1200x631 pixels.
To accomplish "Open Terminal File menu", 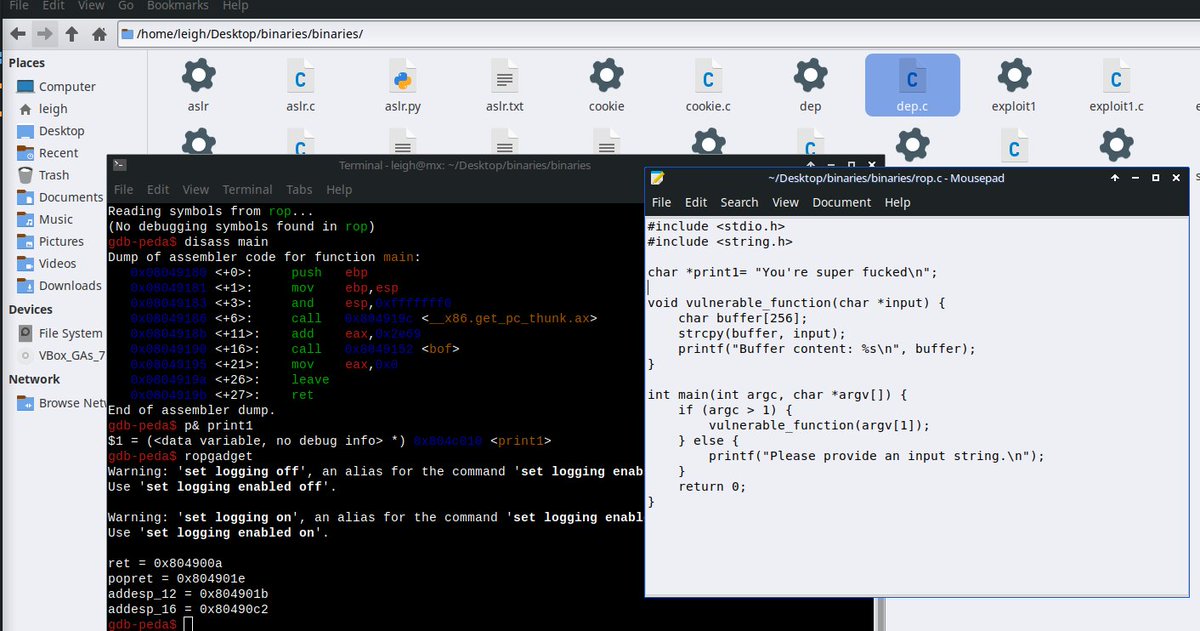I will point(123,189).
